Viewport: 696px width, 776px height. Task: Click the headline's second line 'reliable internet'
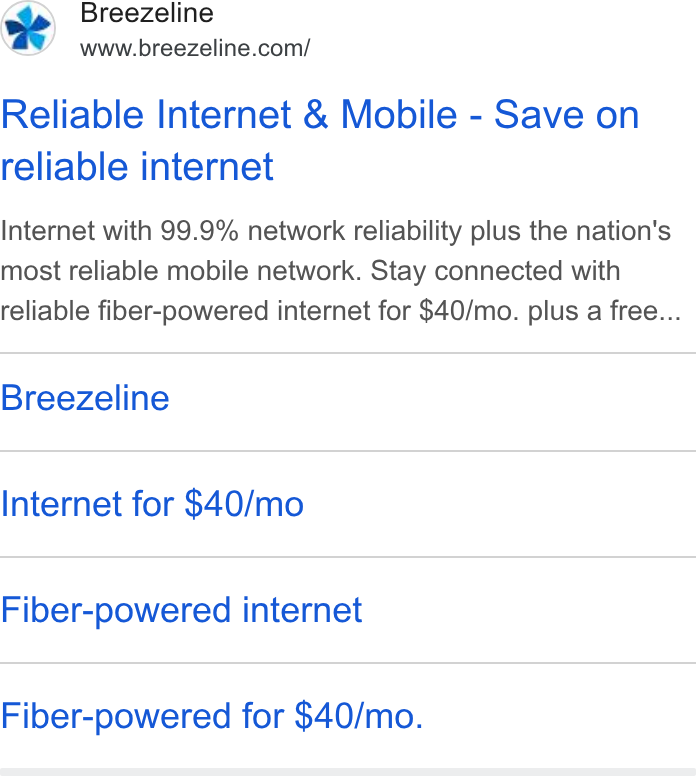(x=137, y=166)
